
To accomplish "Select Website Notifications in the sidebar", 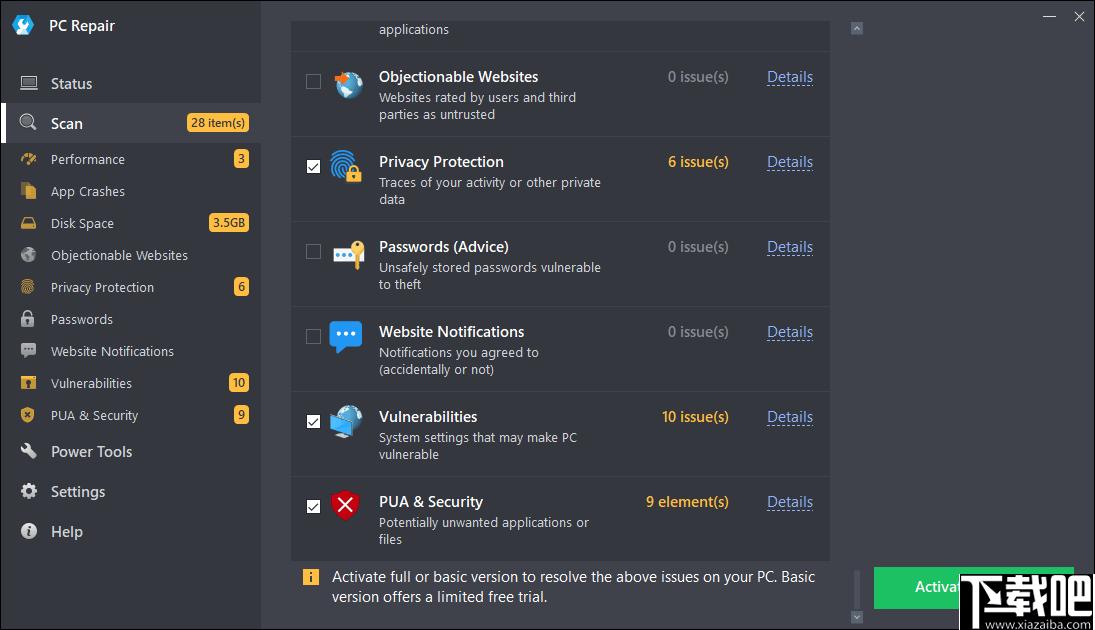I will click(131, 351).
